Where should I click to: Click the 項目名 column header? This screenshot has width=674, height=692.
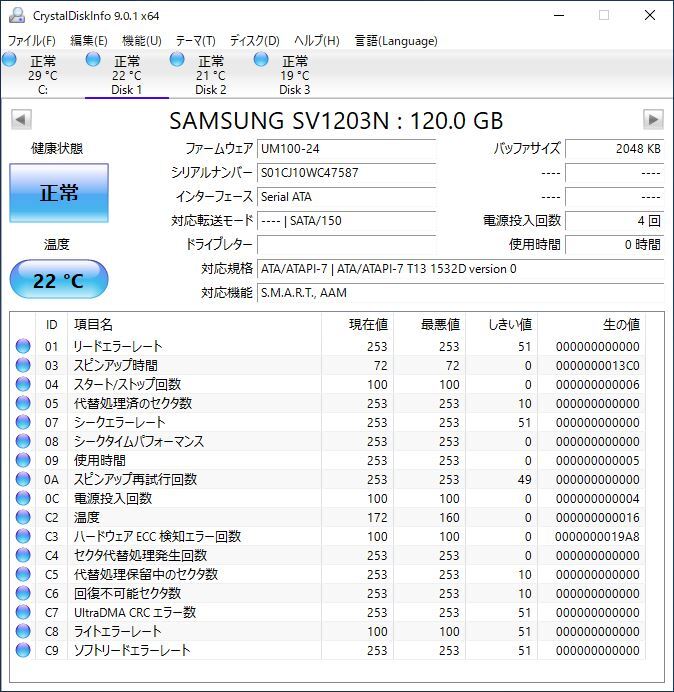tap(194, 324)
